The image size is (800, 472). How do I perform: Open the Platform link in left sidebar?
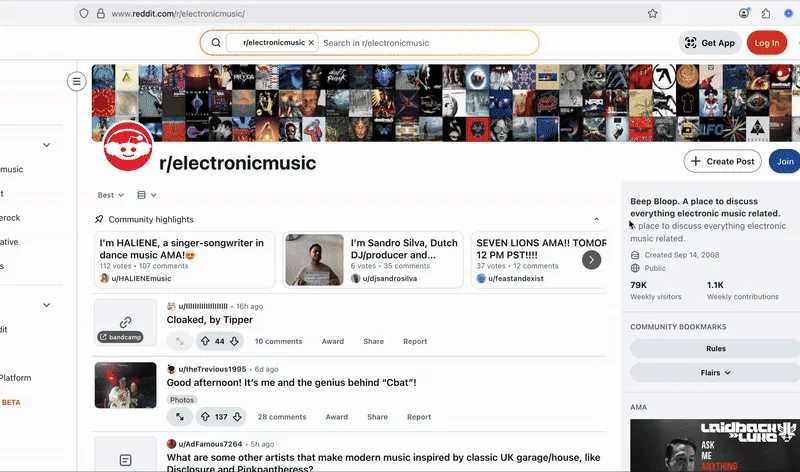click(x=15, y=378)
